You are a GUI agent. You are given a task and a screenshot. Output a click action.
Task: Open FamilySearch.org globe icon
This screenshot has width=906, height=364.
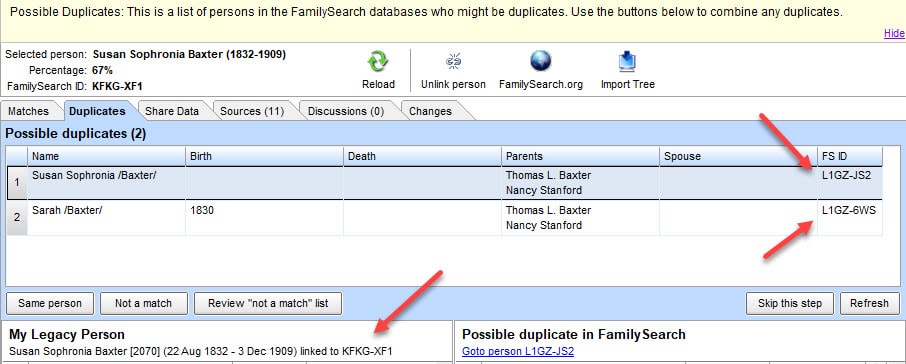click(x=541, y=61)
